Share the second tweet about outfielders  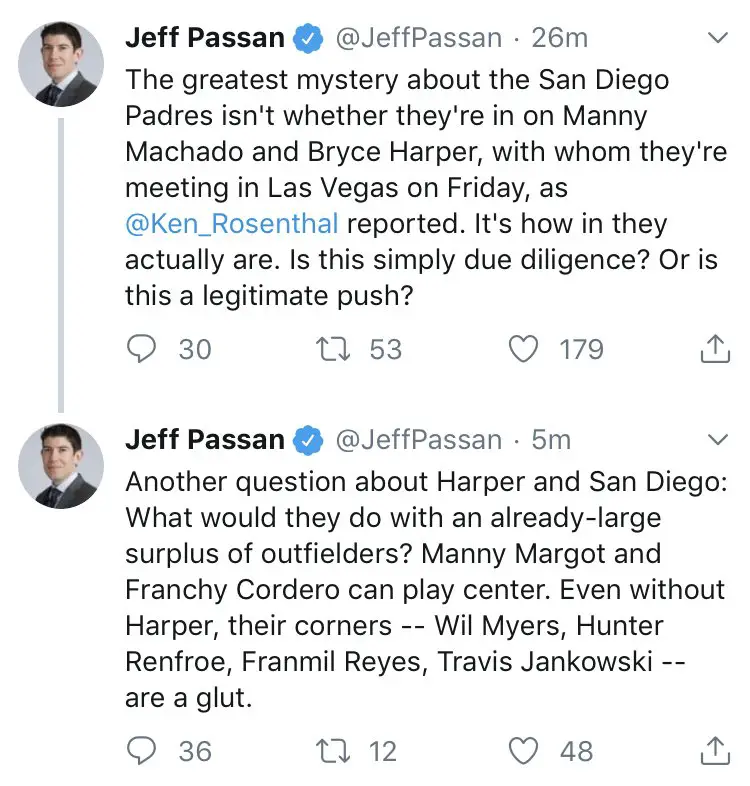click(713, 751)
